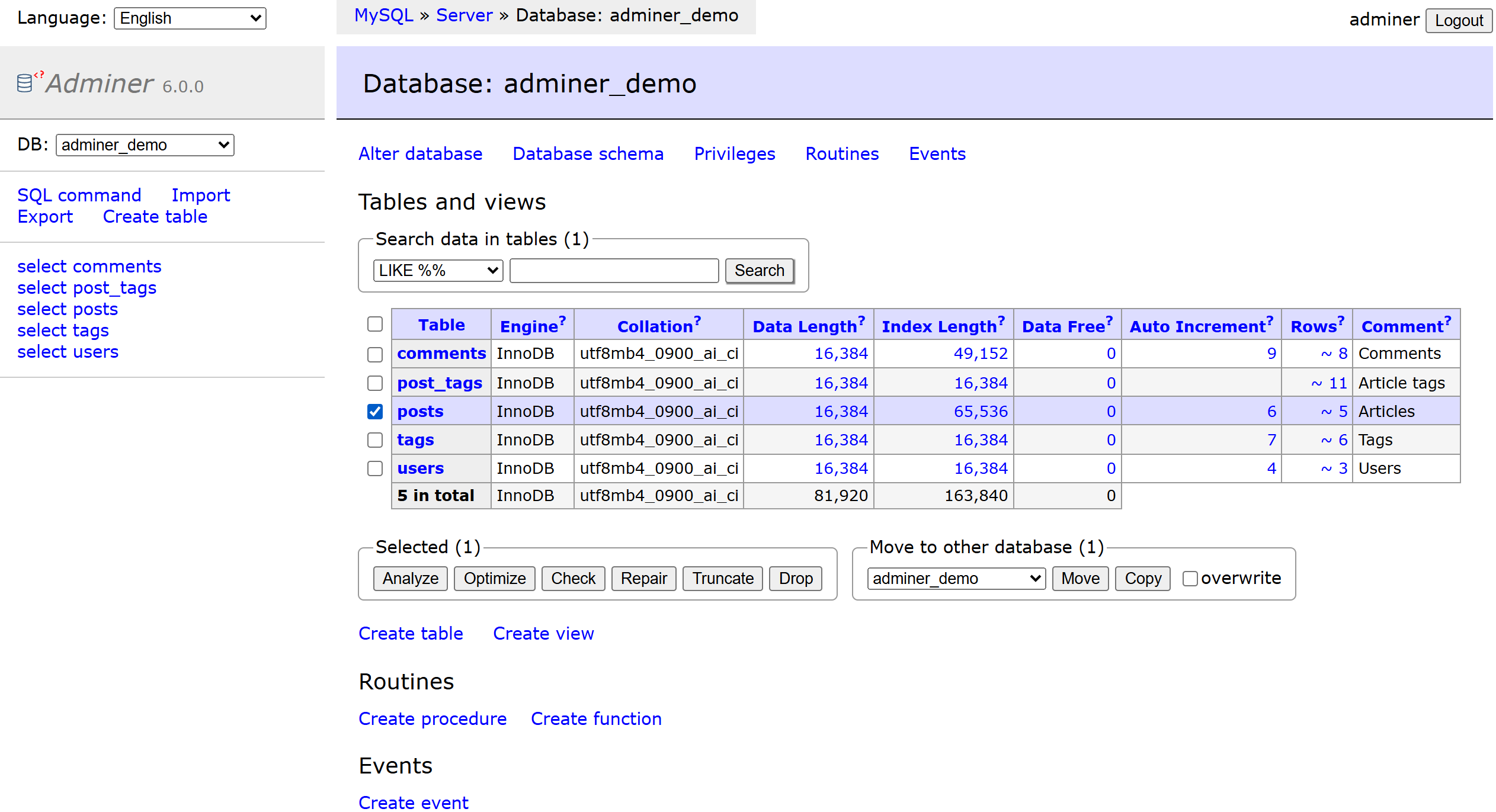Open Import in sidebar
Screen dimensions: 1496x812
pos(201,195)
